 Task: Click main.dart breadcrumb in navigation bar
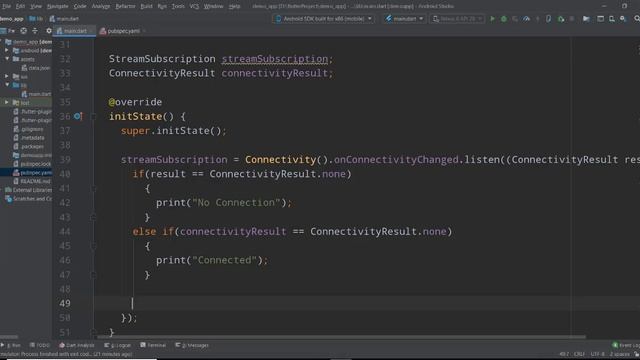click(64, 19)
